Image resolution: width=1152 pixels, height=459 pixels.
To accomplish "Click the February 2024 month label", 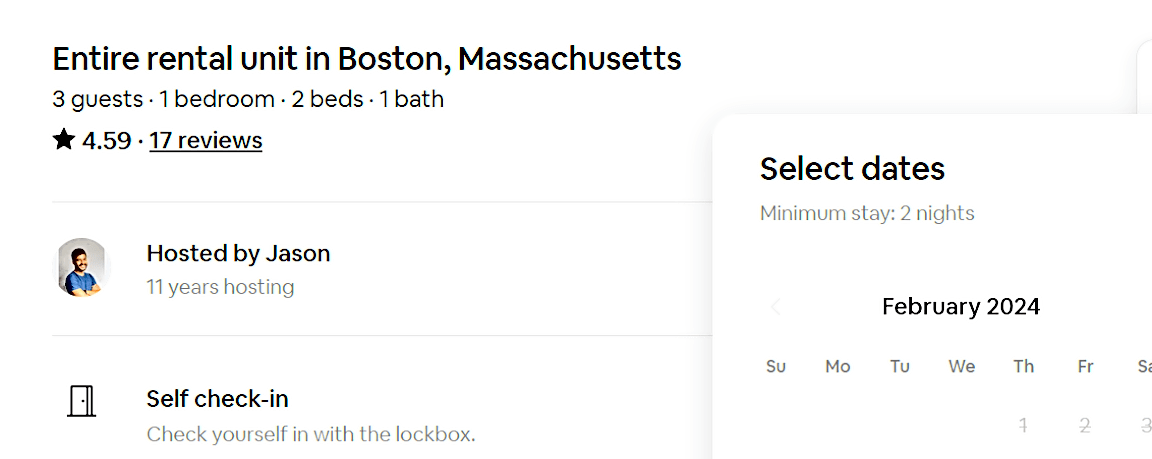I will (x=961, y=306).
